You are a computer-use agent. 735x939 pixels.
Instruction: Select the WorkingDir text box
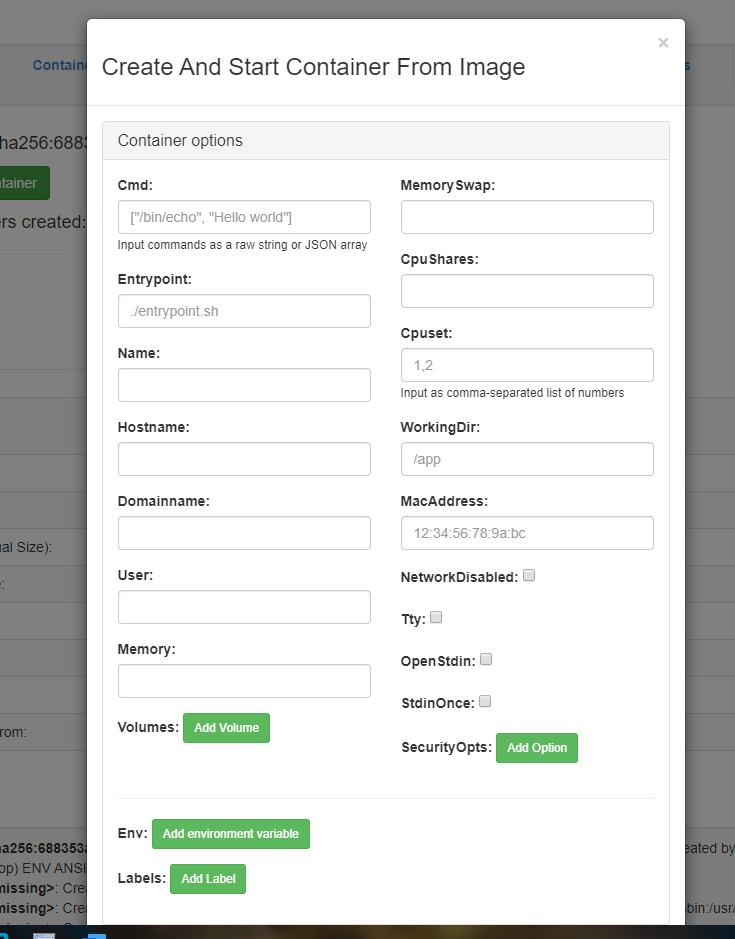coord(527,459)
